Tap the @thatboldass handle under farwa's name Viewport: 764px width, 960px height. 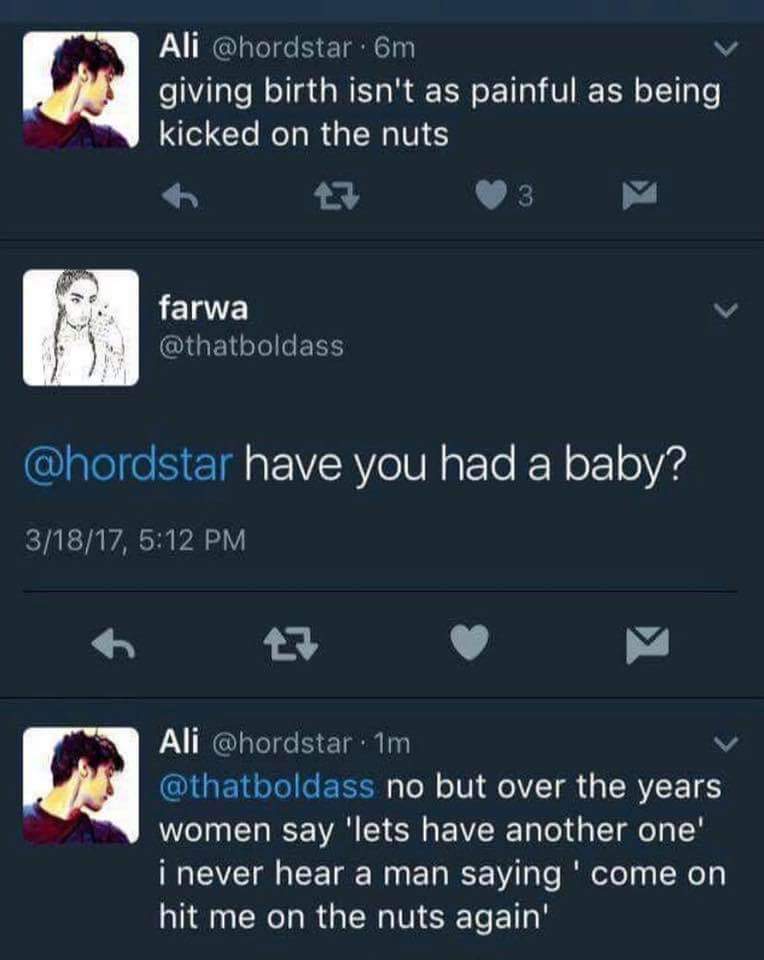click(x=250, y=346)
